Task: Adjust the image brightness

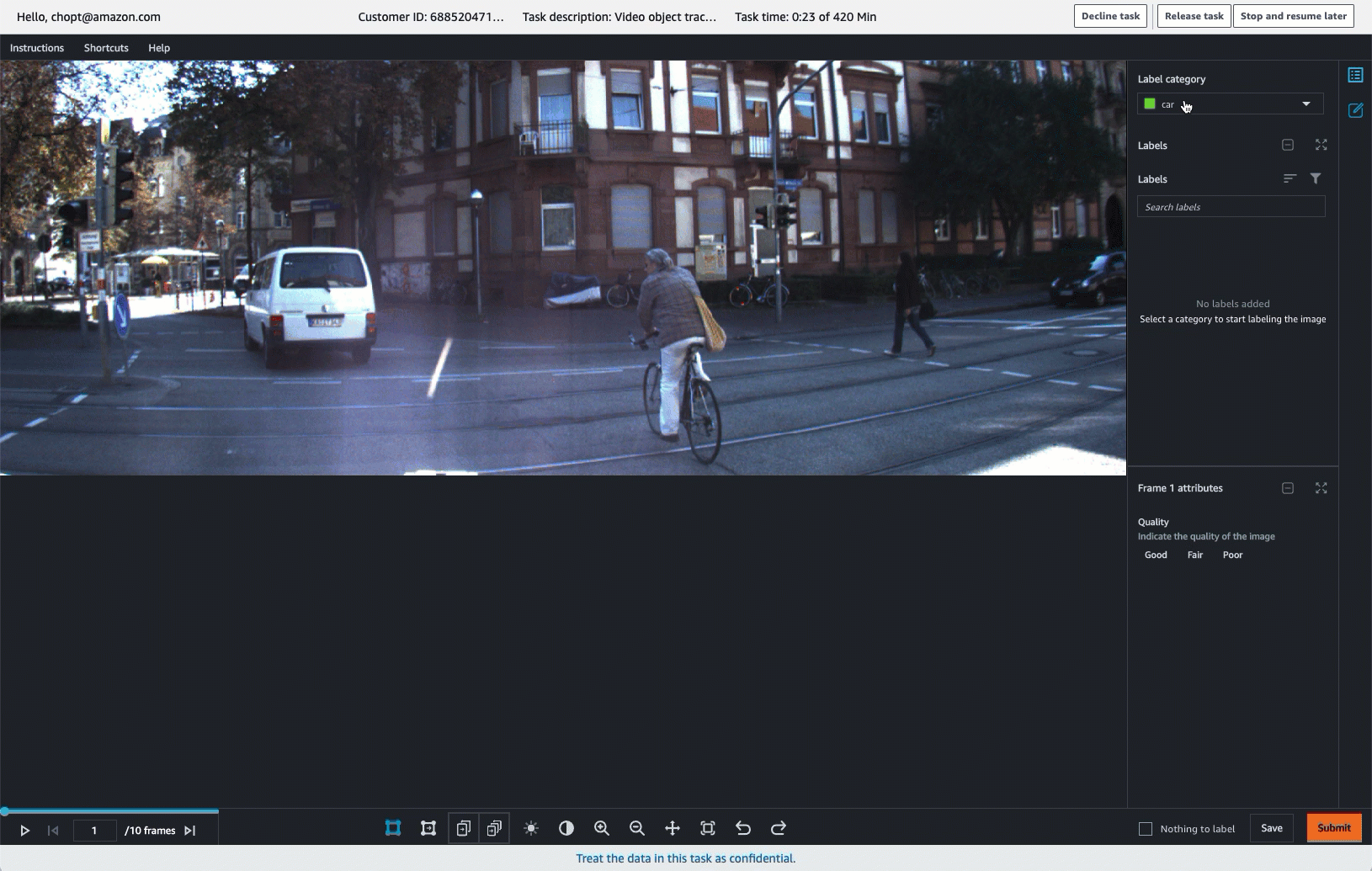Action: click(533, 828)
